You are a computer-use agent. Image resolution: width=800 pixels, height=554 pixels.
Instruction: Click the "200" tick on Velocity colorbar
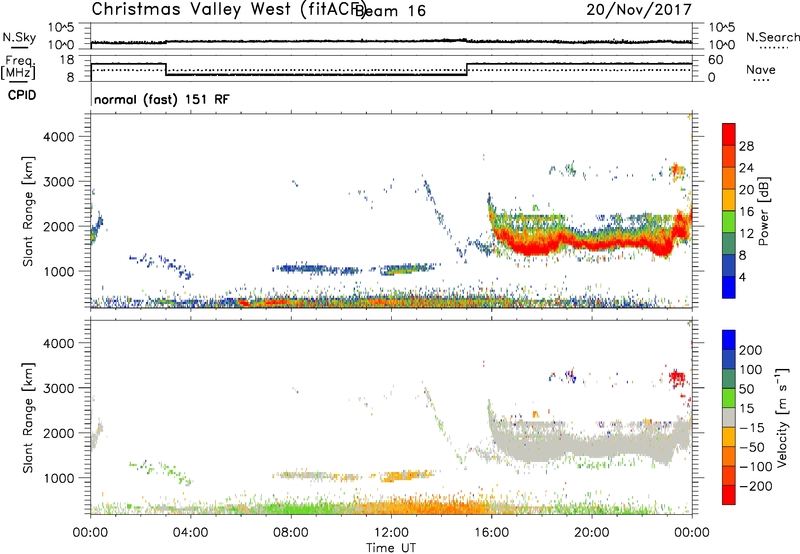[751, 350]
